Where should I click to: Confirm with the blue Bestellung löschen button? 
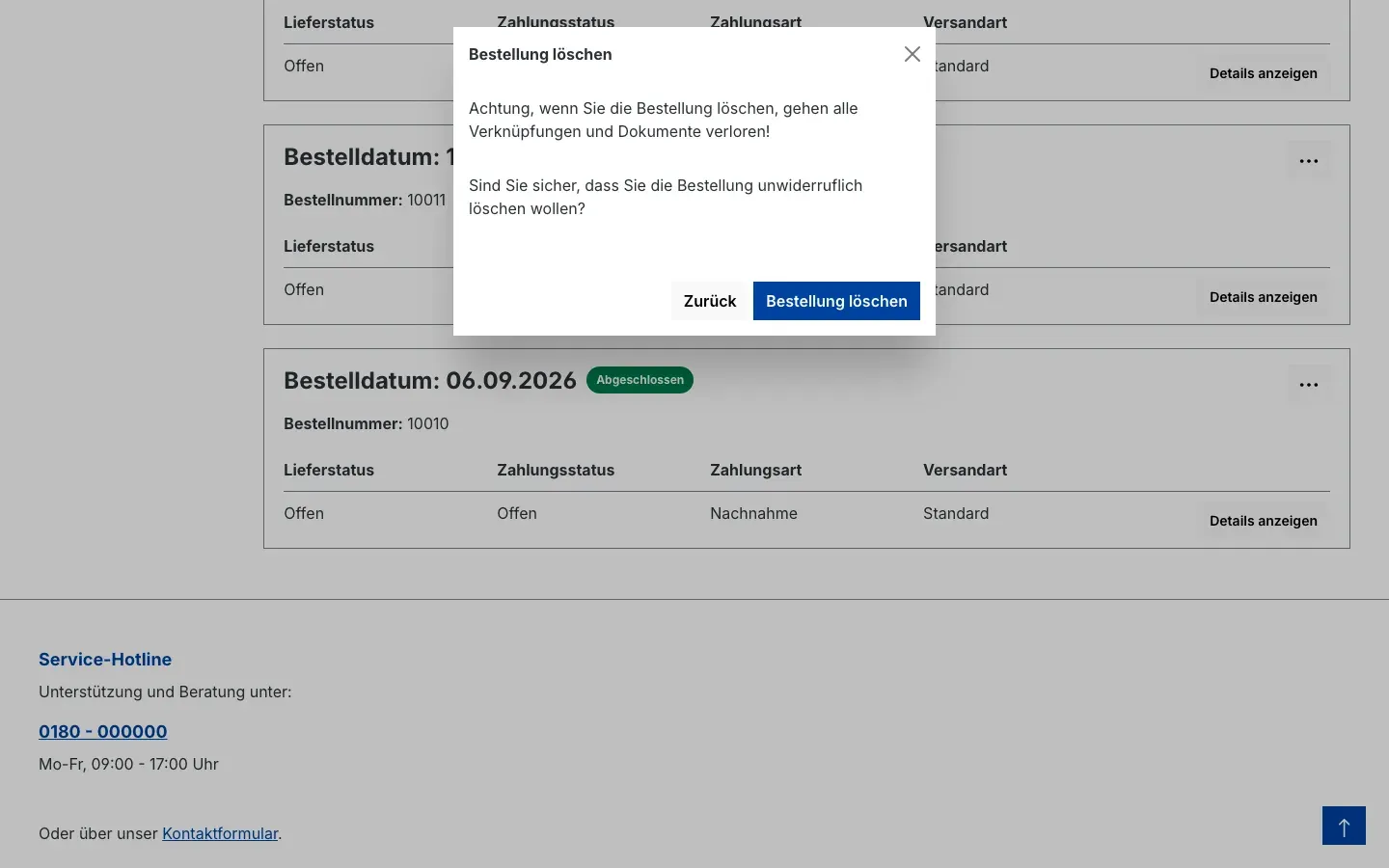pos(836,301)
